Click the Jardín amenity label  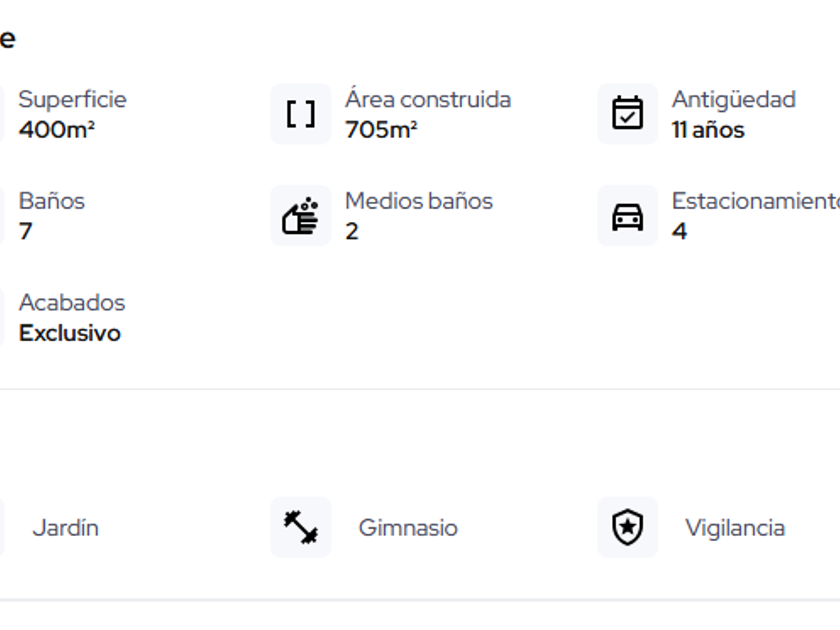[65, 528]
